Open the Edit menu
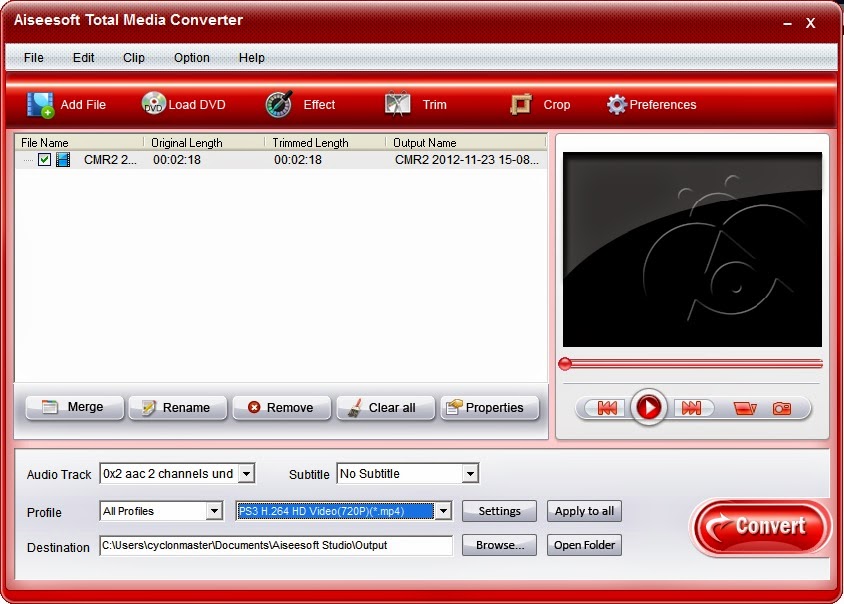The width and height of the screenshot is (844, 604). 83,58
